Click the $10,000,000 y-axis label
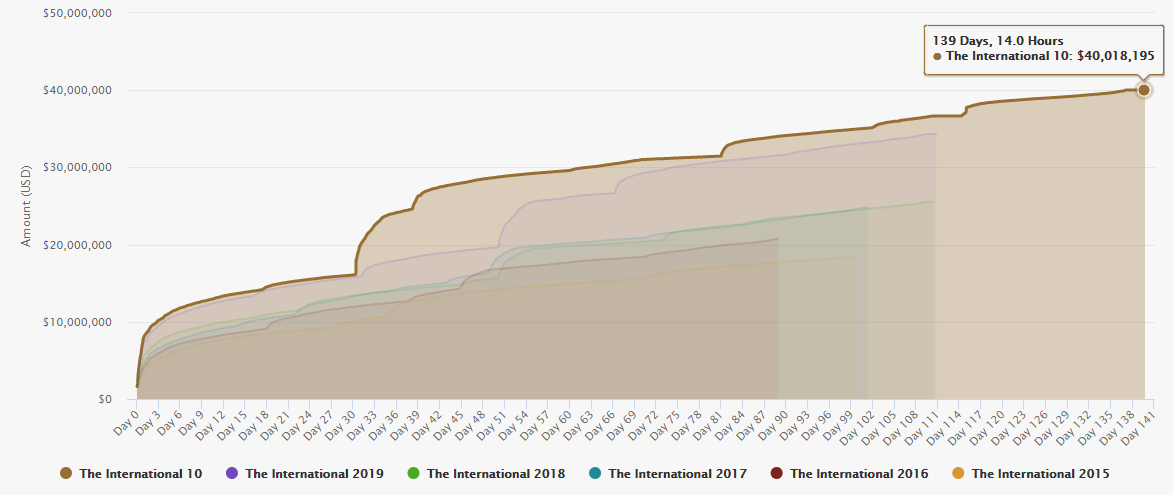Image resolution: width=1173 pixels, height=495 pixels. coord(78,322)
